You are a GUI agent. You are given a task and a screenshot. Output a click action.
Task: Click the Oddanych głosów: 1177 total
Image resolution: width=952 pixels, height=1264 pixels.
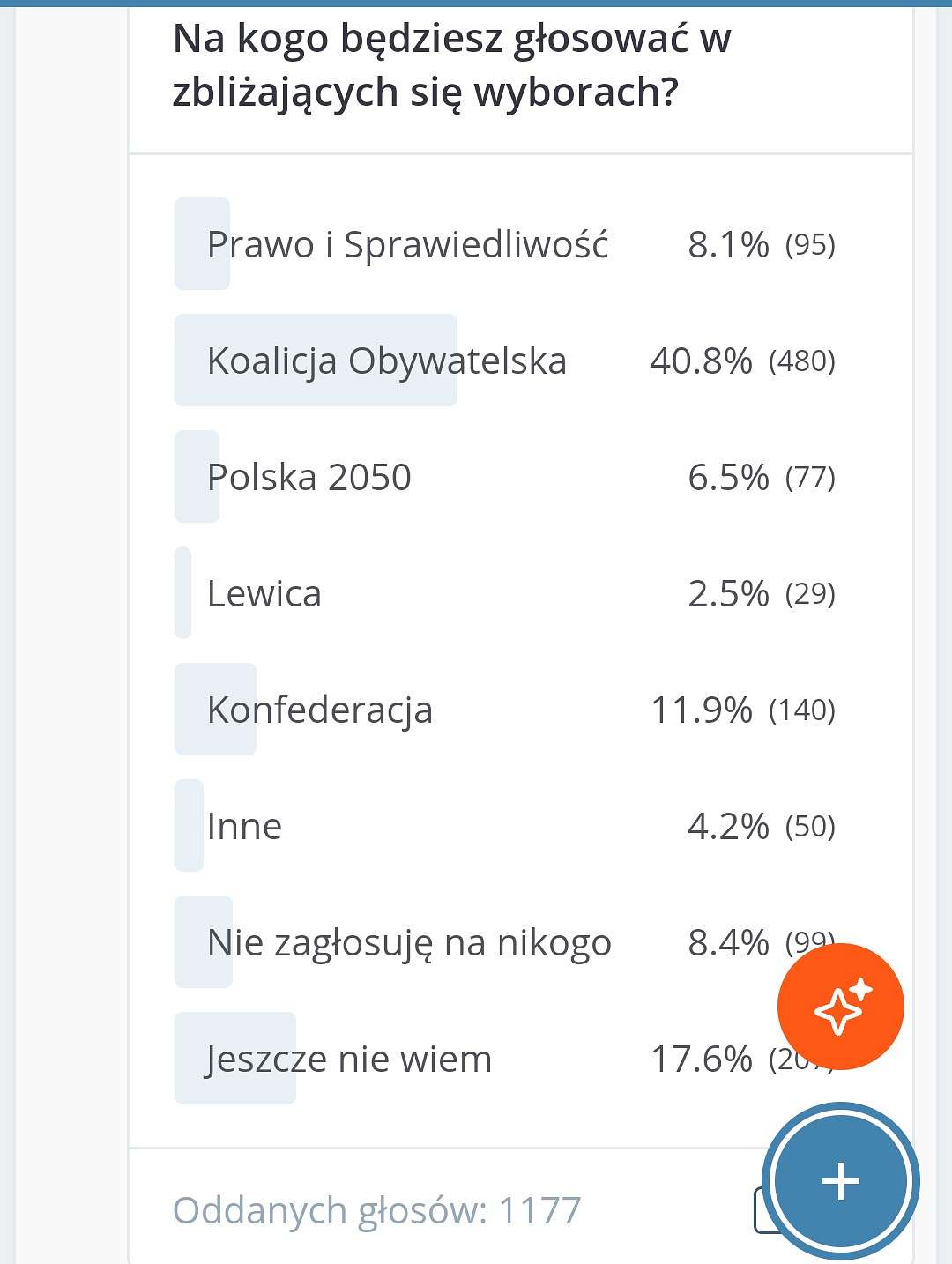coord(377,1210)
